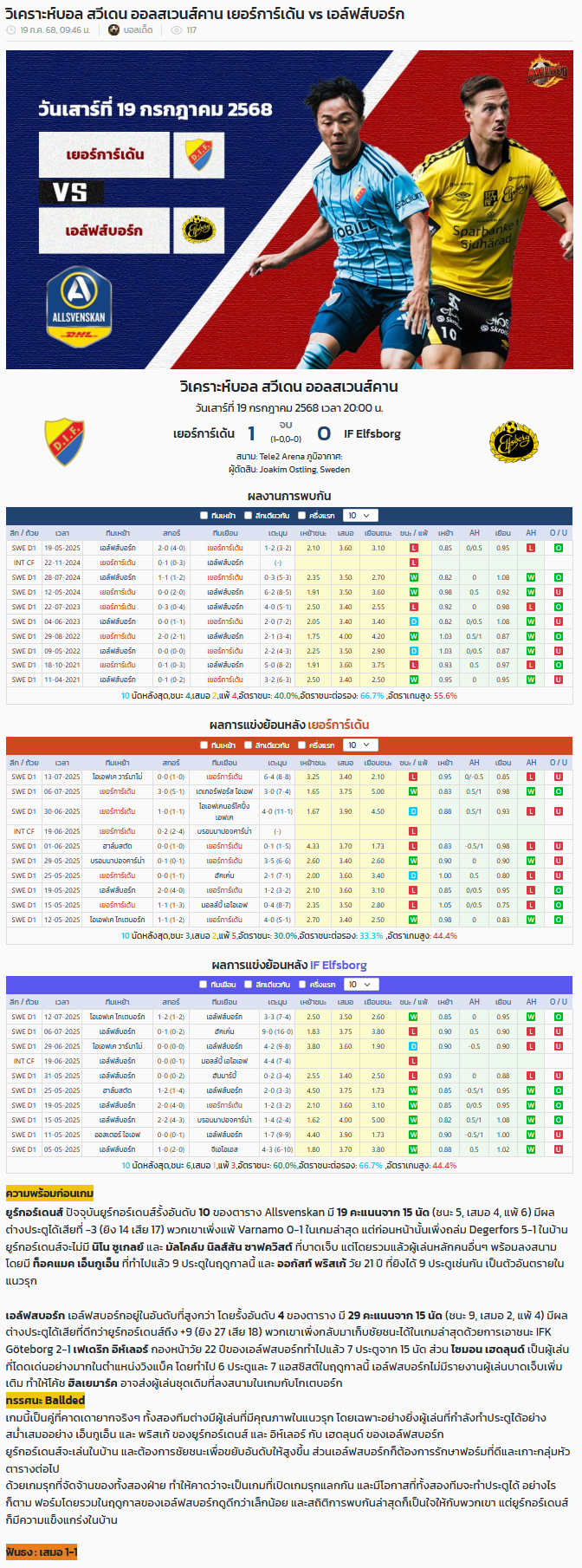Viewport: 582px width, 1568px height.
Task: Click IF Elfsborg team name in match header
Action: coord(372,433)
